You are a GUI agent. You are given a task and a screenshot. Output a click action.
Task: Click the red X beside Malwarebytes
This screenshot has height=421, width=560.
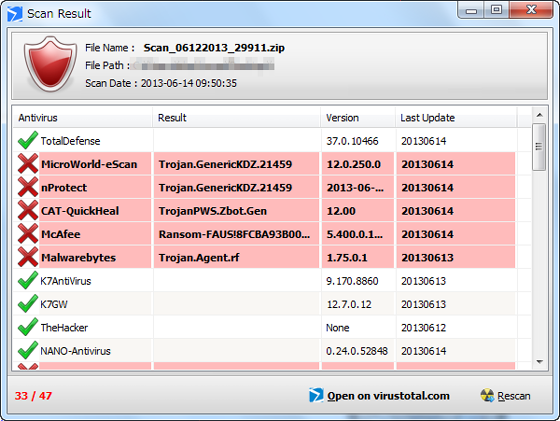click(28, 257)
